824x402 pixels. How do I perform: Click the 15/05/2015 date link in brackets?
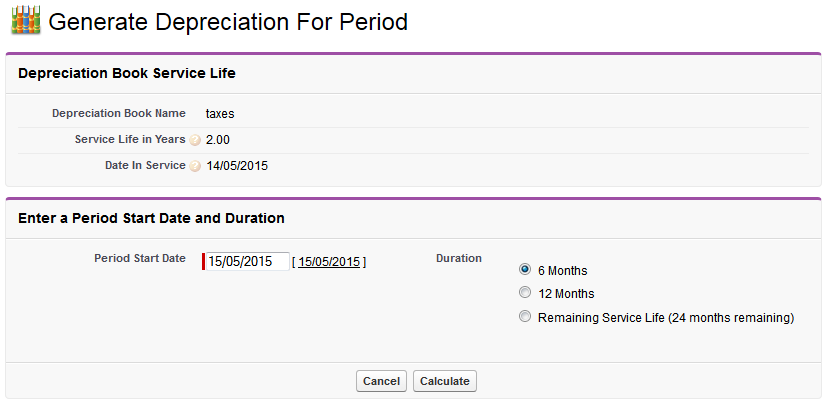[x=329, y=262]
